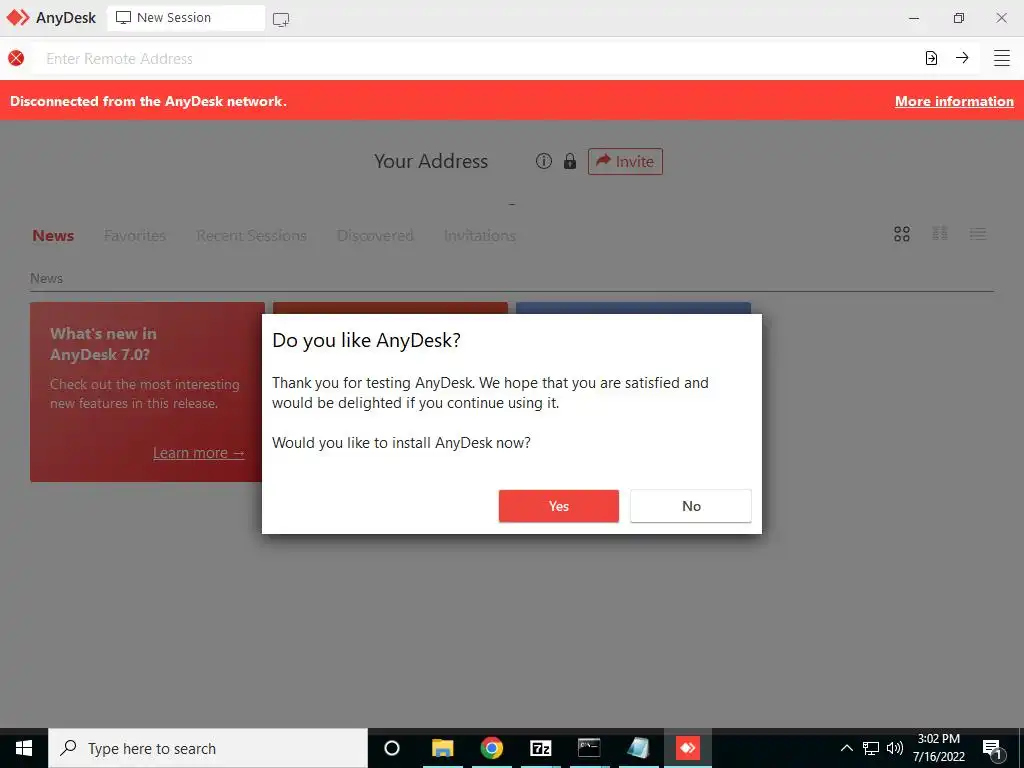Screen dimensions: 1024x768
Task: Open network status tray icon
Action: tap(871, 748)
